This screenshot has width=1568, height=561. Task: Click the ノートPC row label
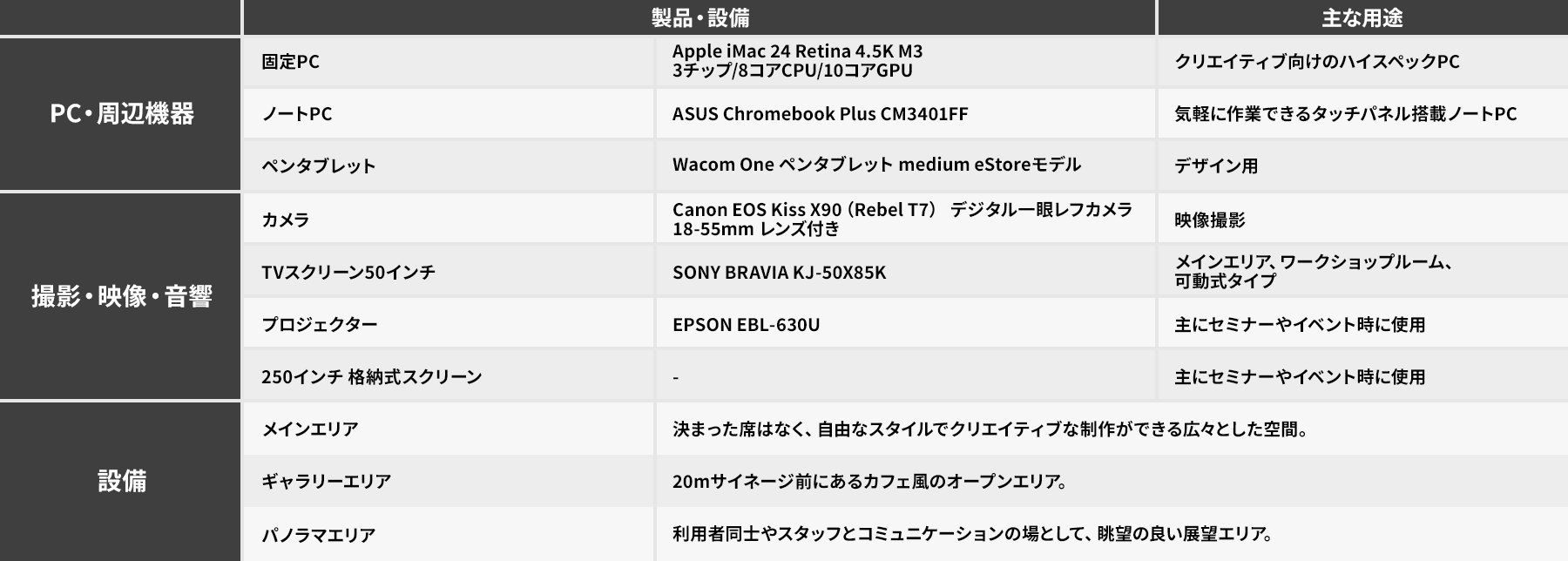[x=297, y=114]
